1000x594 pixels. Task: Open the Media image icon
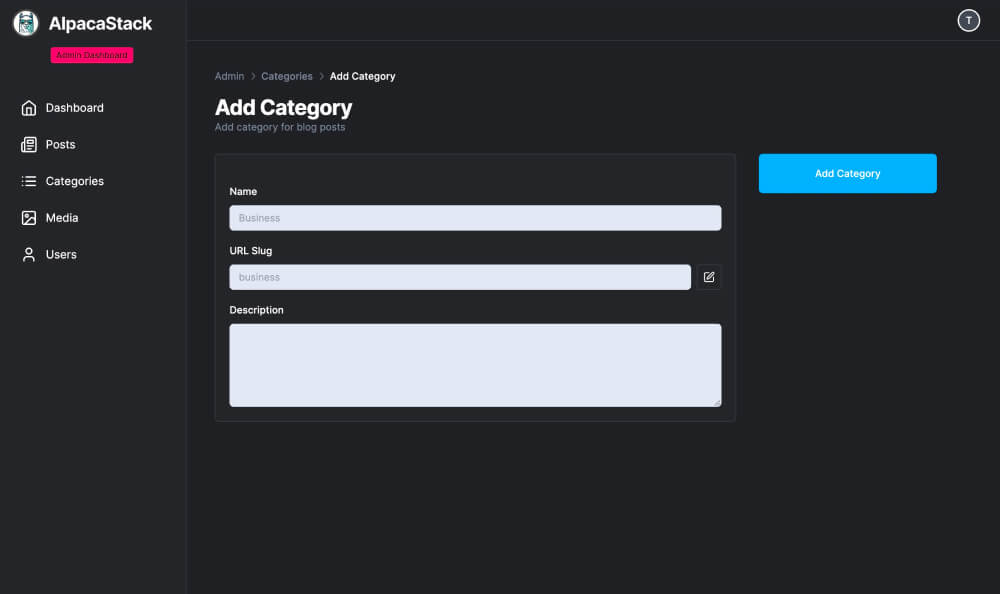28,217
